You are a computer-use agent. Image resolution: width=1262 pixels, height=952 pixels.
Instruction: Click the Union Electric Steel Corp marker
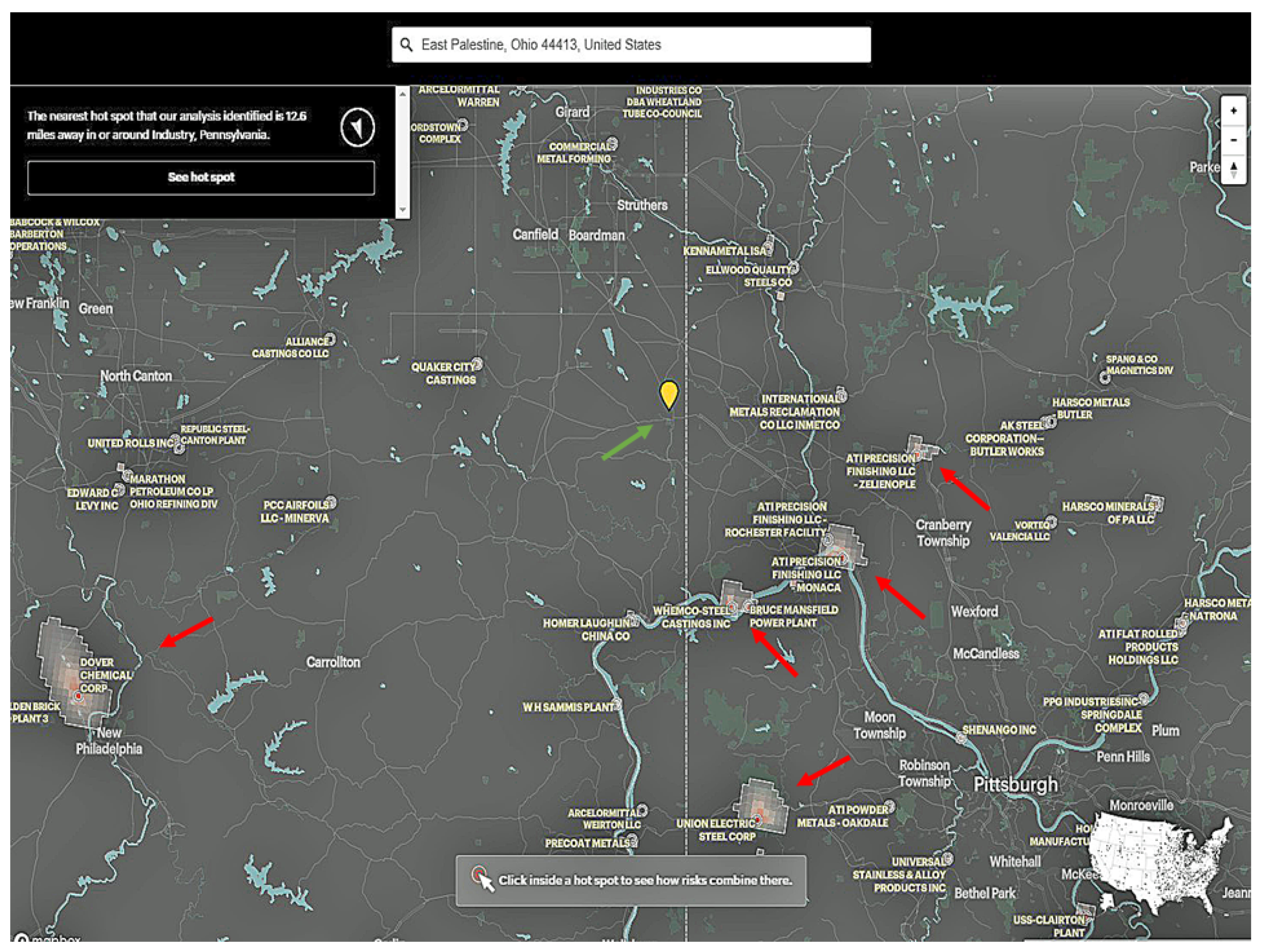(x=757, y=820)
